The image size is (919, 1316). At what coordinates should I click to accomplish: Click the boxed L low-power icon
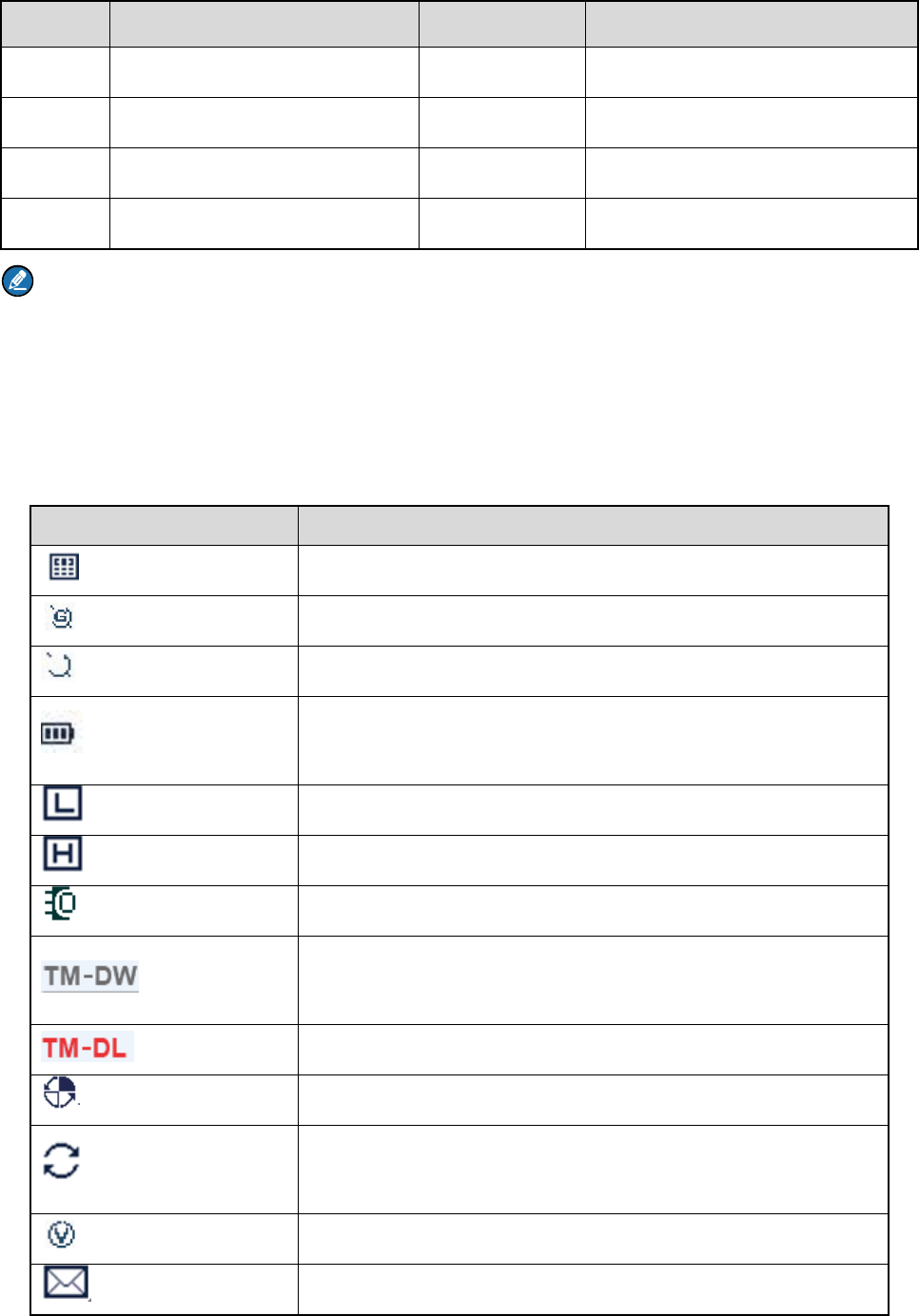63,803
